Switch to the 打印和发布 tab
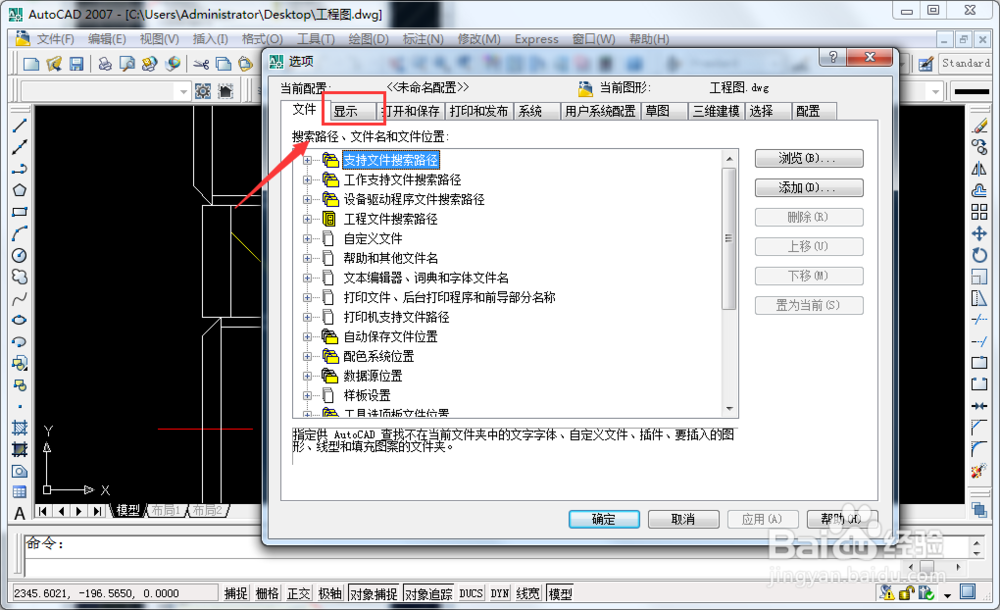Viewport: 1000px width, 610px height. pos(478,112)
